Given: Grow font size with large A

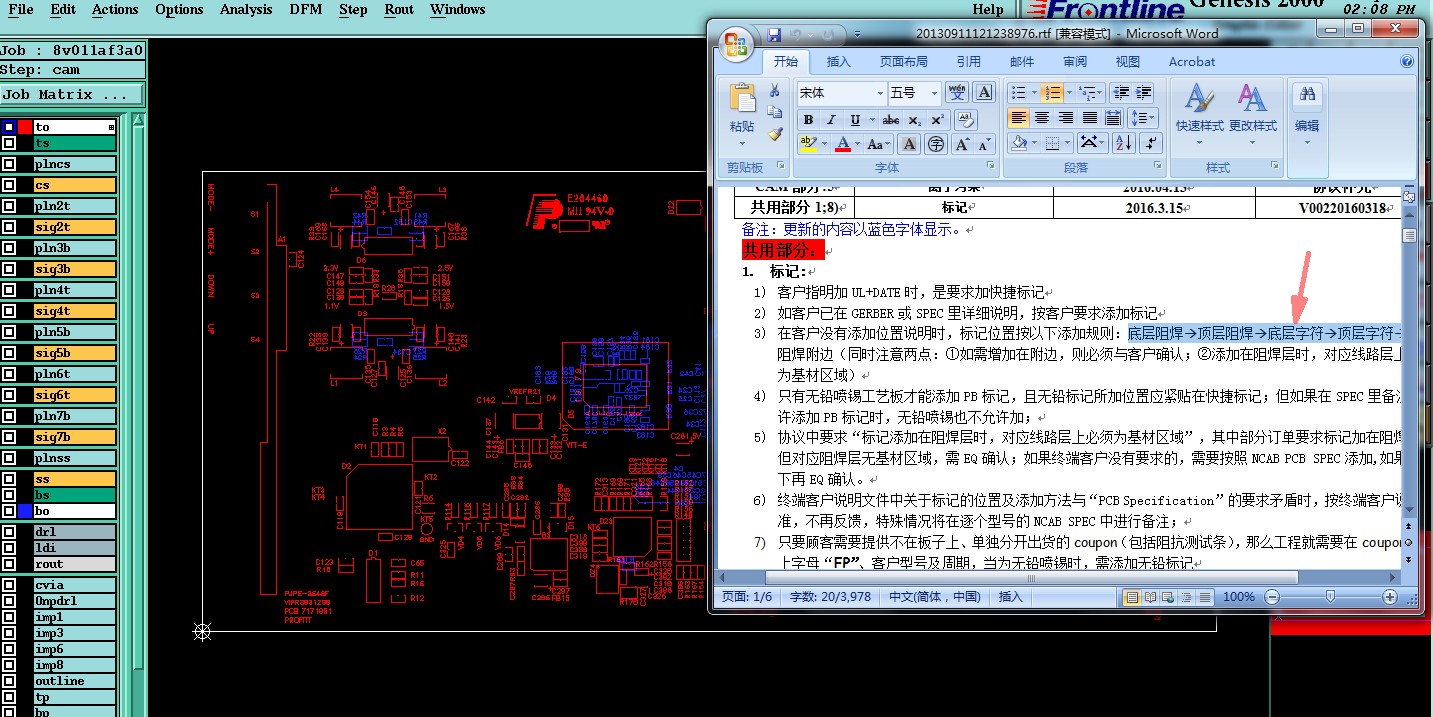Looking at the screenshot, I should click(x=962, y=144).
